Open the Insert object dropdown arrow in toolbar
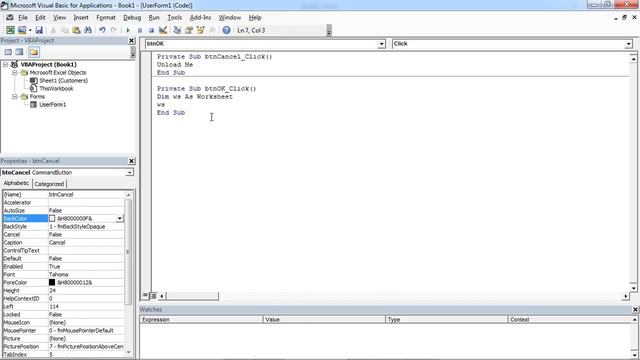Image resolution: width=640 pixels, height=360 pixels. [x=30, y=30]
